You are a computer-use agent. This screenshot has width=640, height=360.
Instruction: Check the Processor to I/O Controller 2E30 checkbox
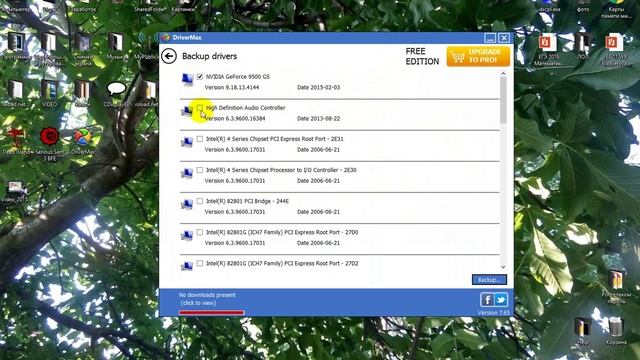coord(200,170)
